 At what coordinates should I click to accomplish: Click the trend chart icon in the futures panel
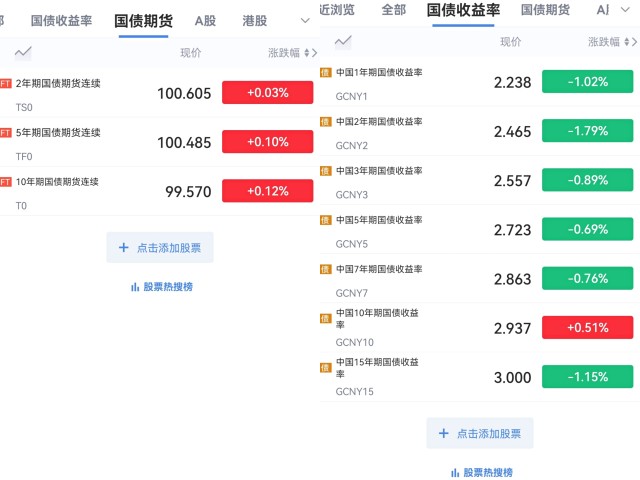23,52
